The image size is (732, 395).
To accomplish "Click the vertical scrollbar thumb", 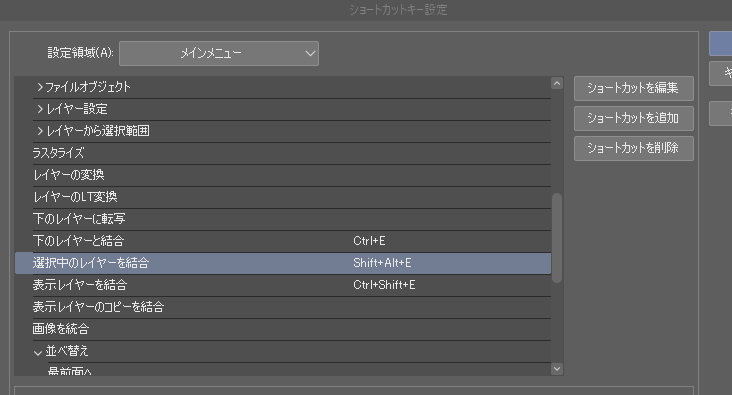I will [556, 238].
